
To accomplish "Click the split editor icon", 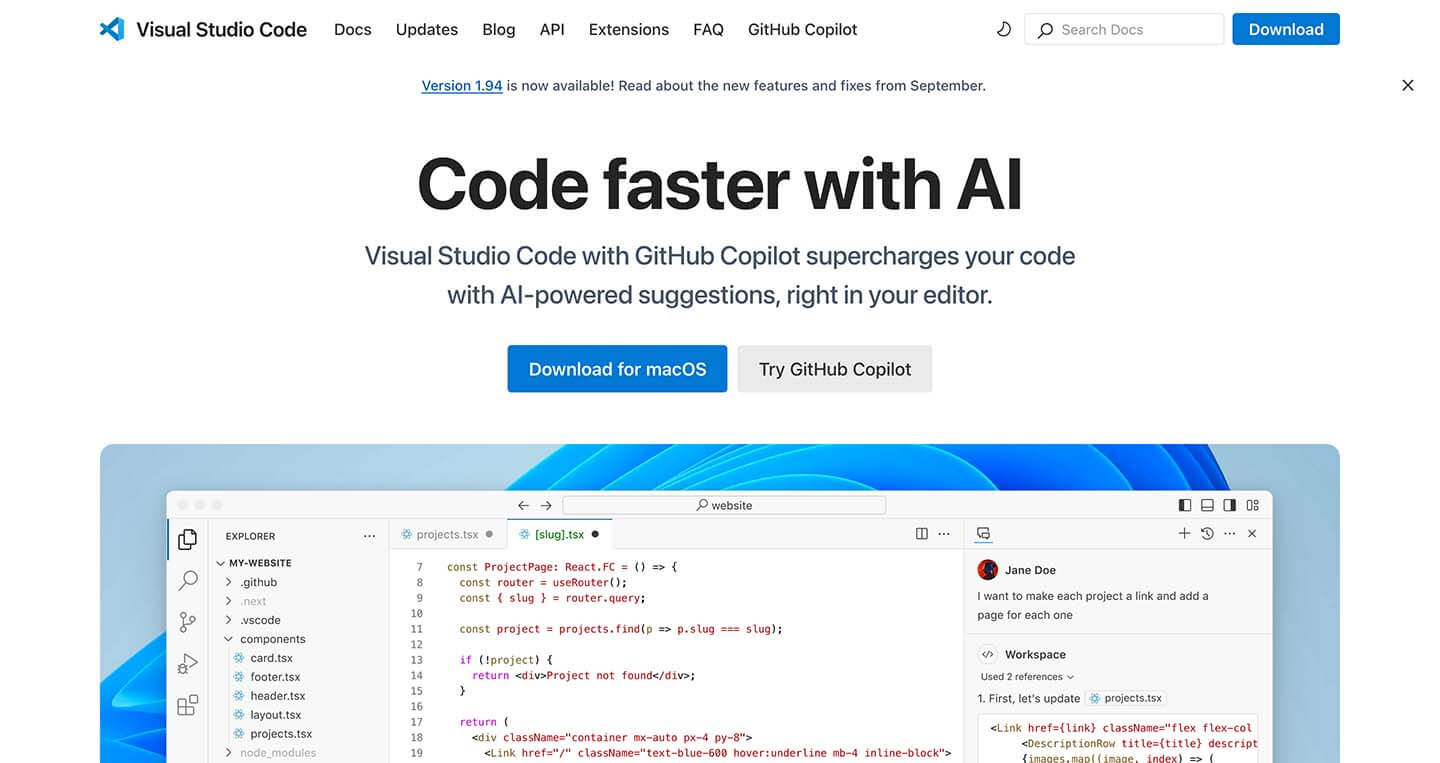I will pyautogui.click(x=921, y=534).
